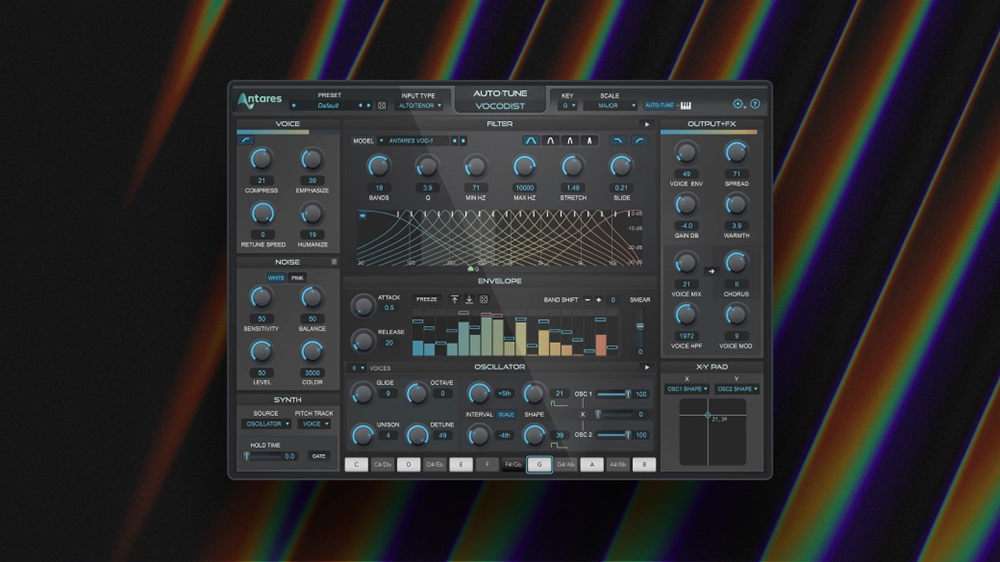Viewport: 1000px width, 562px height.
Task: Click the OSC 1 level slider
Action: coord(614,394)
